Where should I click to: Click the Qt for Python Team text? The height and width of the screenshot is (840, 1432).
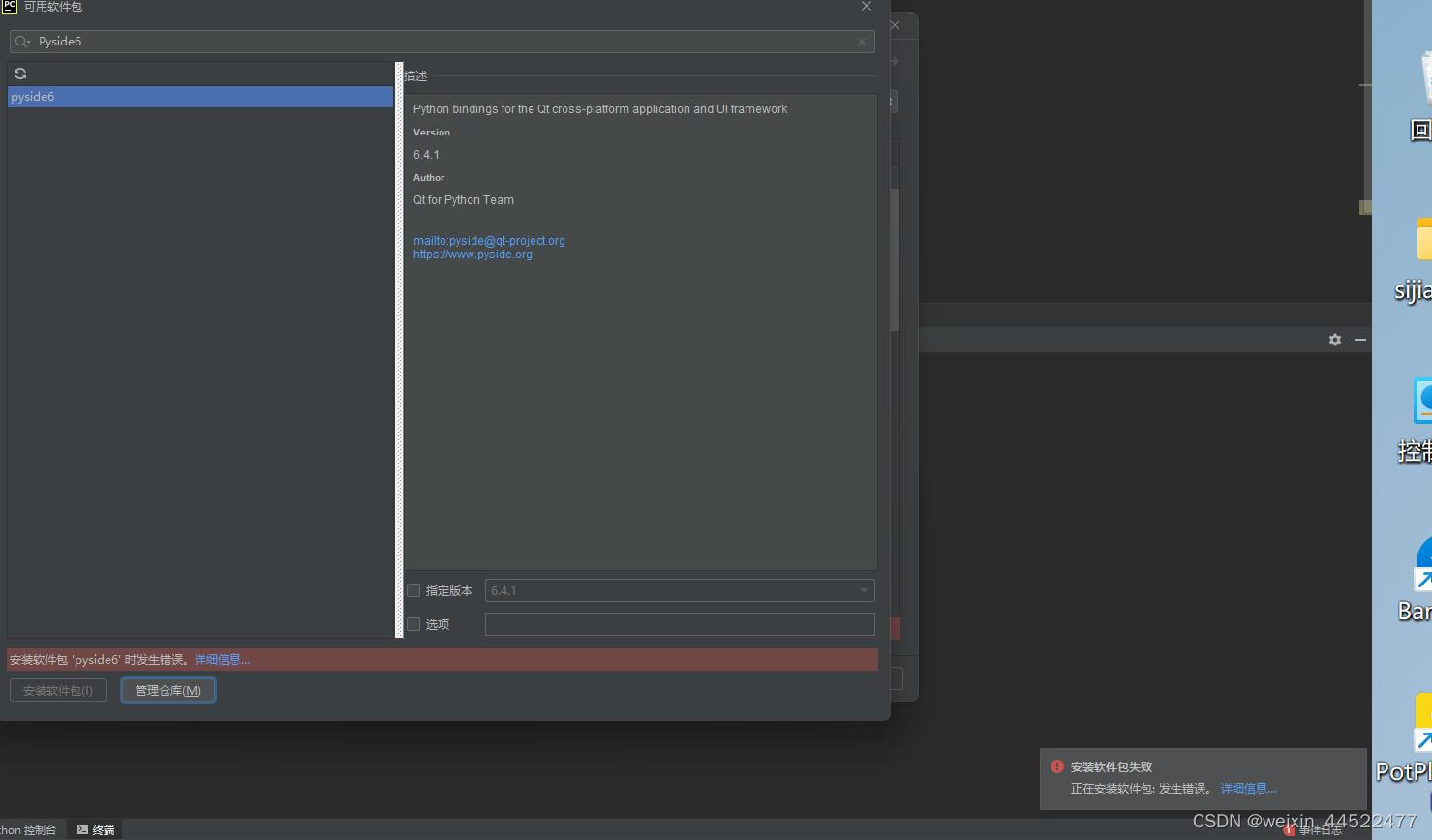click(464, 200)
